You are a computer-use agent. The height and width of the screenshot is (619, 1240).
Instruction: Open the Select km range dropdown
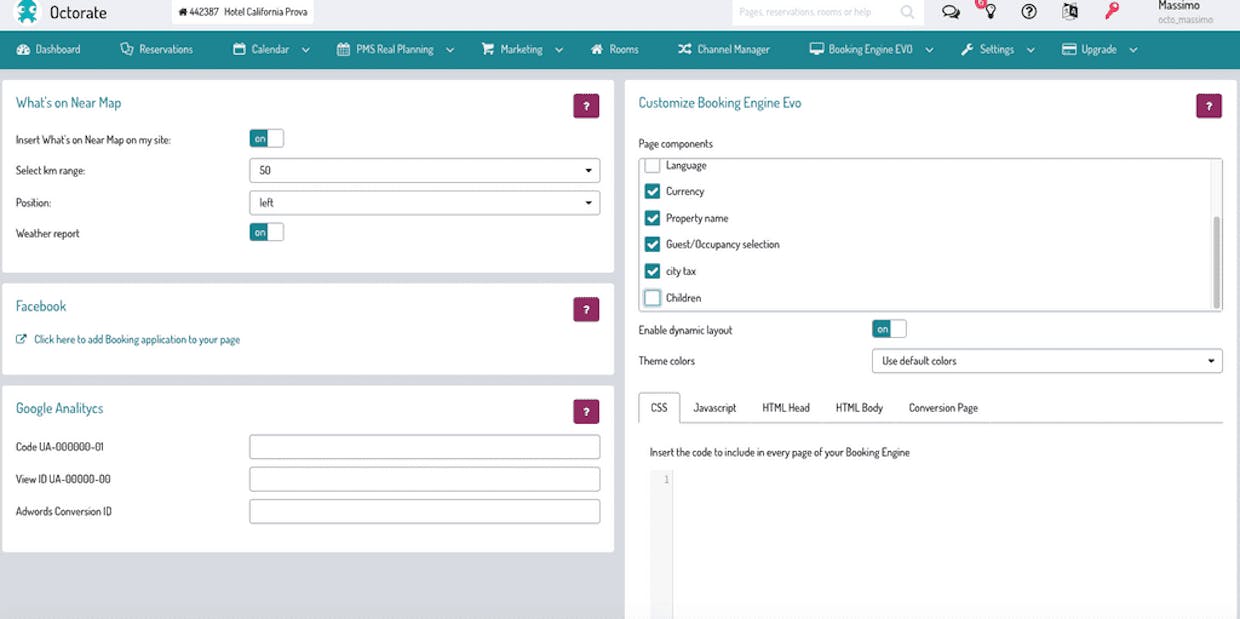[x=425, y=170]
